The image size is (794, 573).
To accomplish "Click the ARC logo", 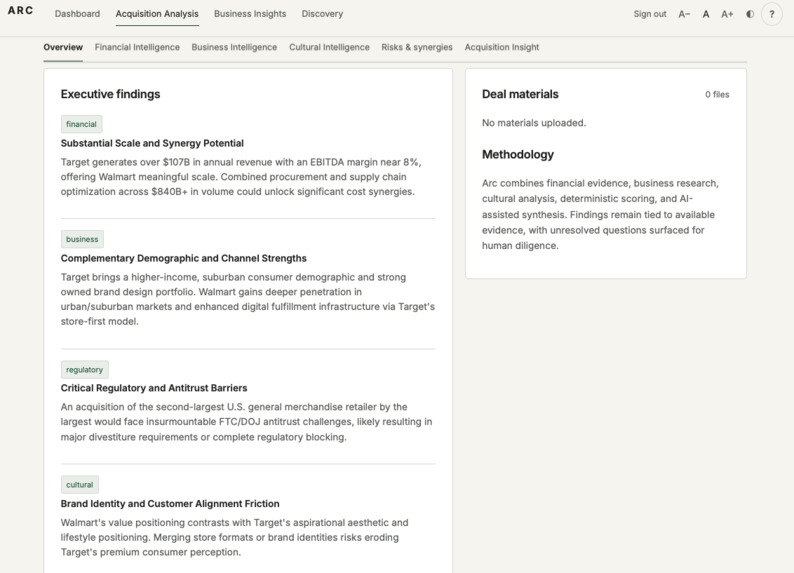I will point(20,11).
